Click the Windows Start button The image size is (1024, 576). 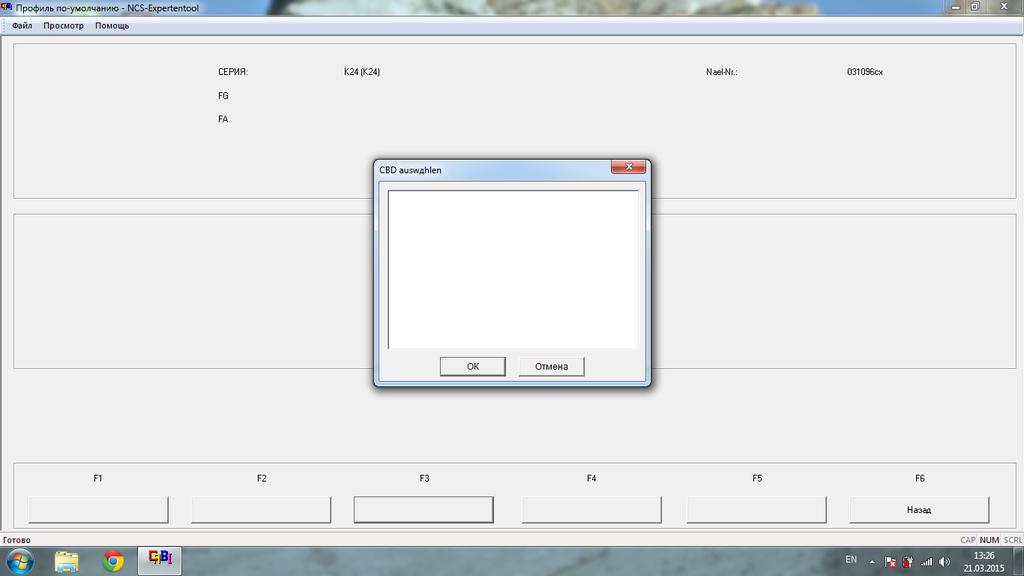coord(19,560)
